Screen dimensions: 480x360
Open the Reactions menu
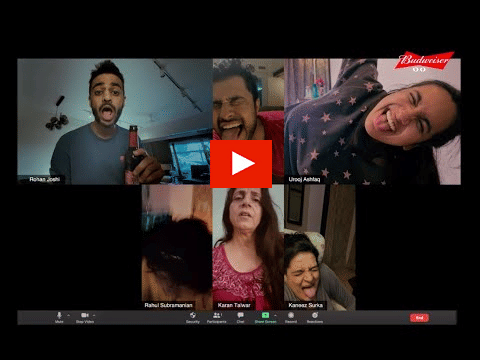pyautogui.click(x=315, y=317)
